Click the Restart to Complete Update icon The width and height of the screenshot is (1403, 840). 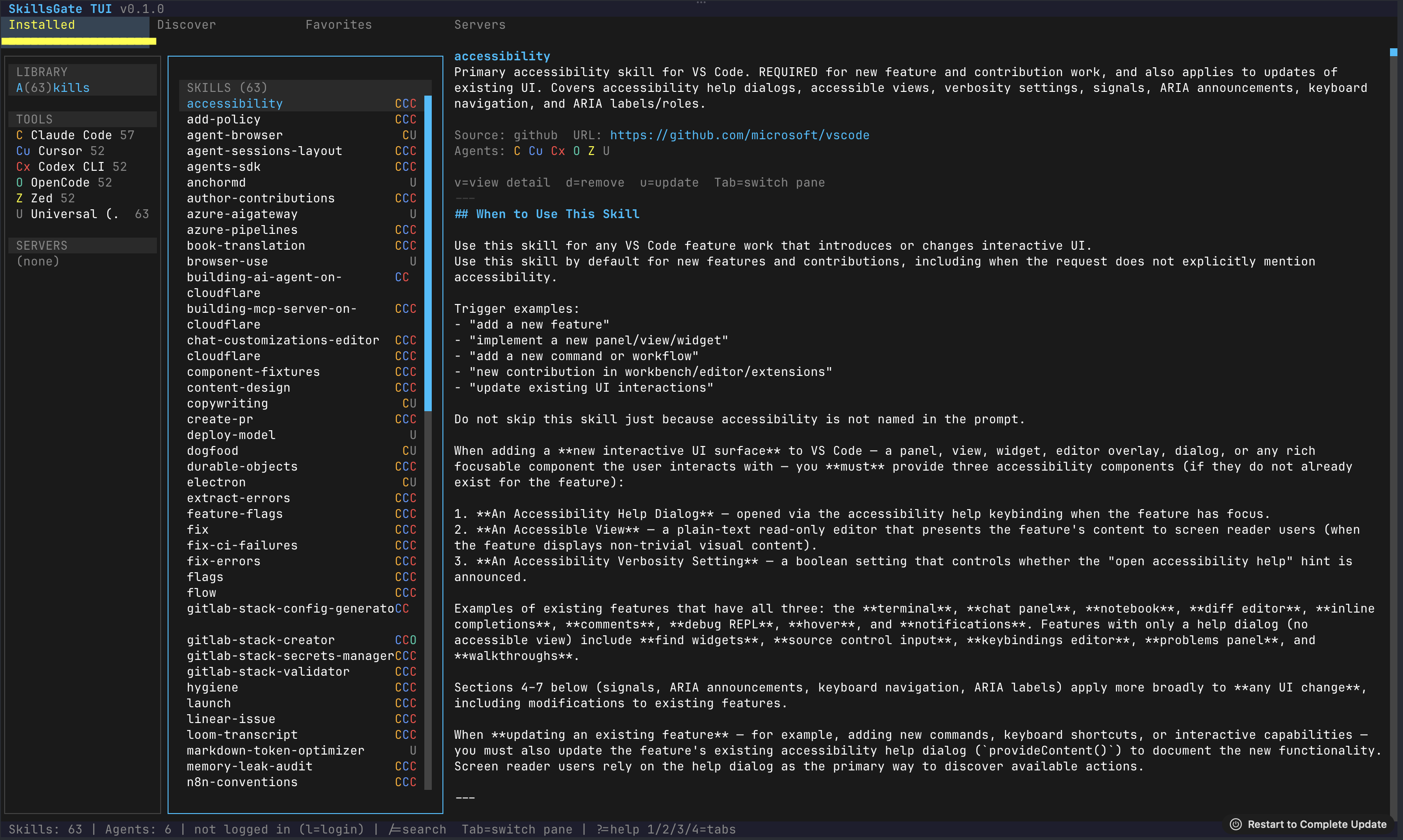1235,824
